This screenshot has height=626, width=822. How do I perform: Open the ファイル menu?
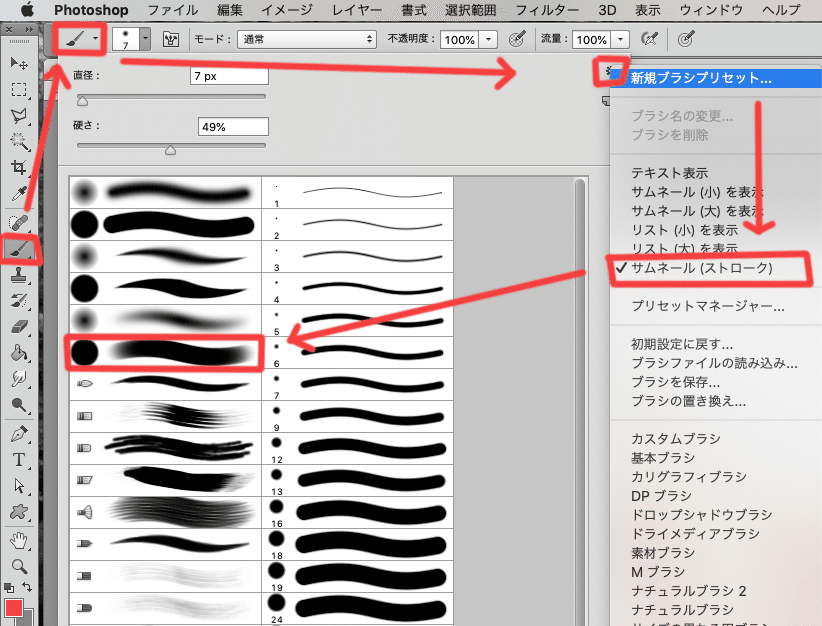[x=172, y=10]
